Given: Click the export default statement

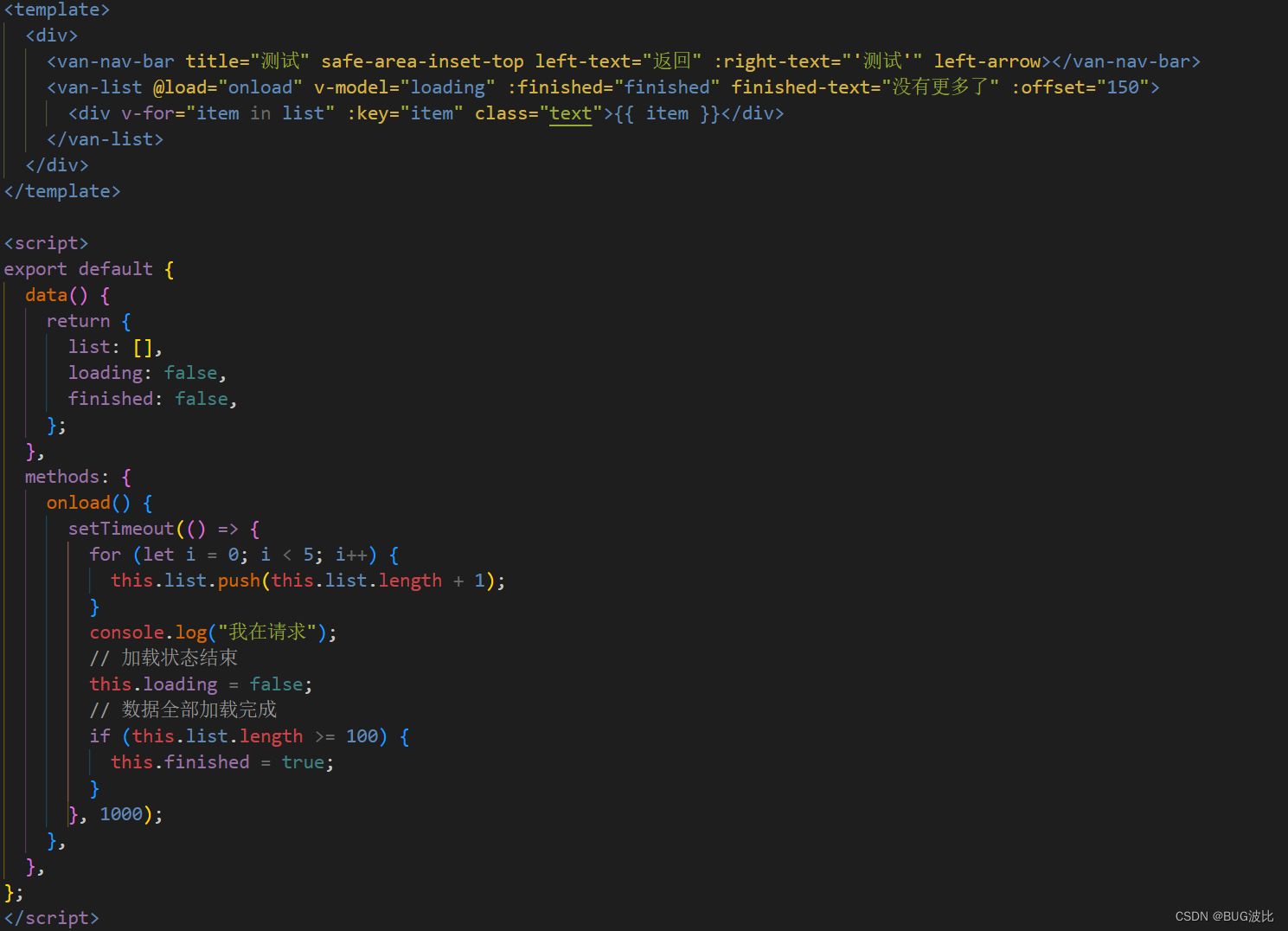Looking at the screenshot, I should [78, 268].
